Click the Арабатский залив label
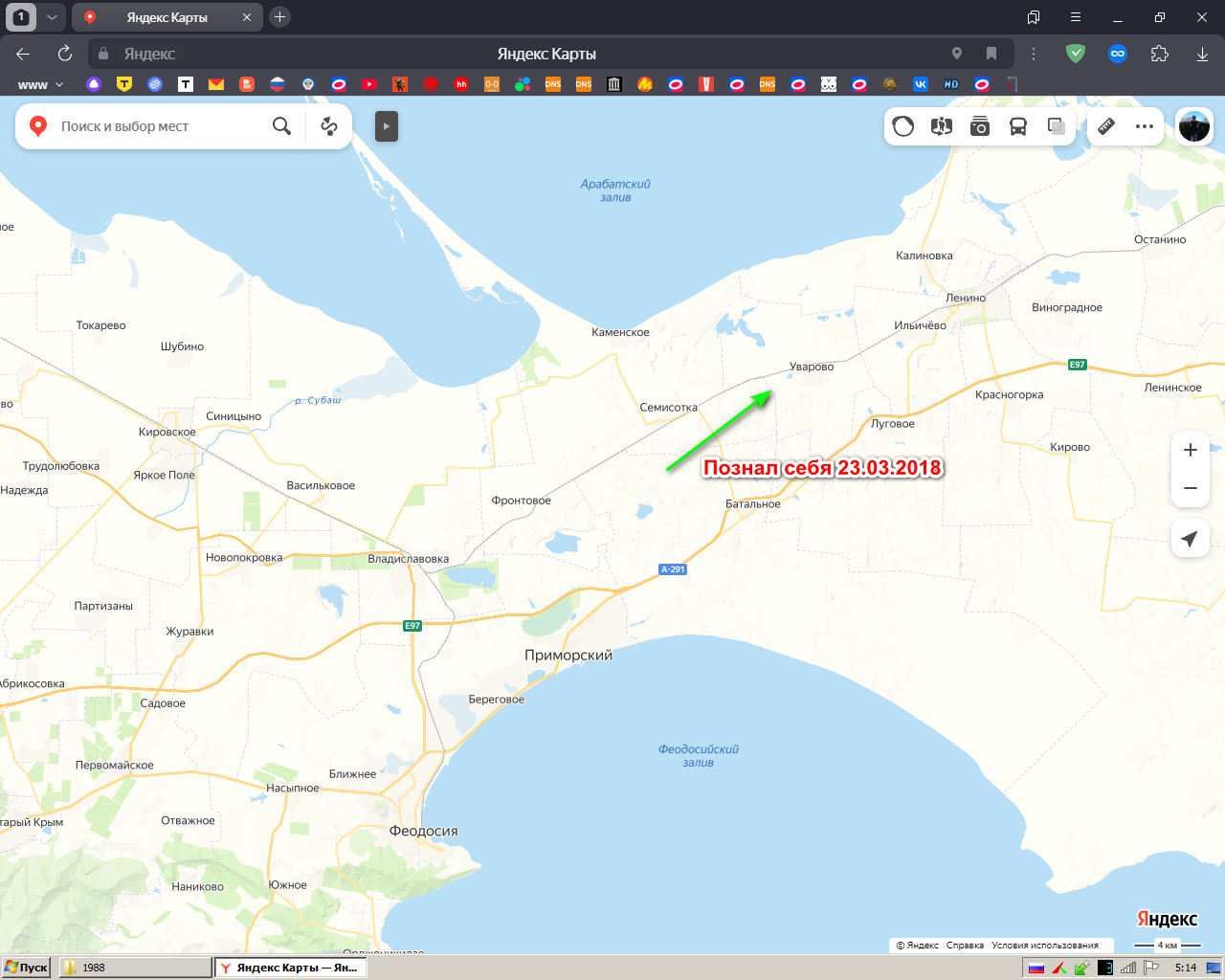This screenshot has width=1225, height=980. (615, 190)
